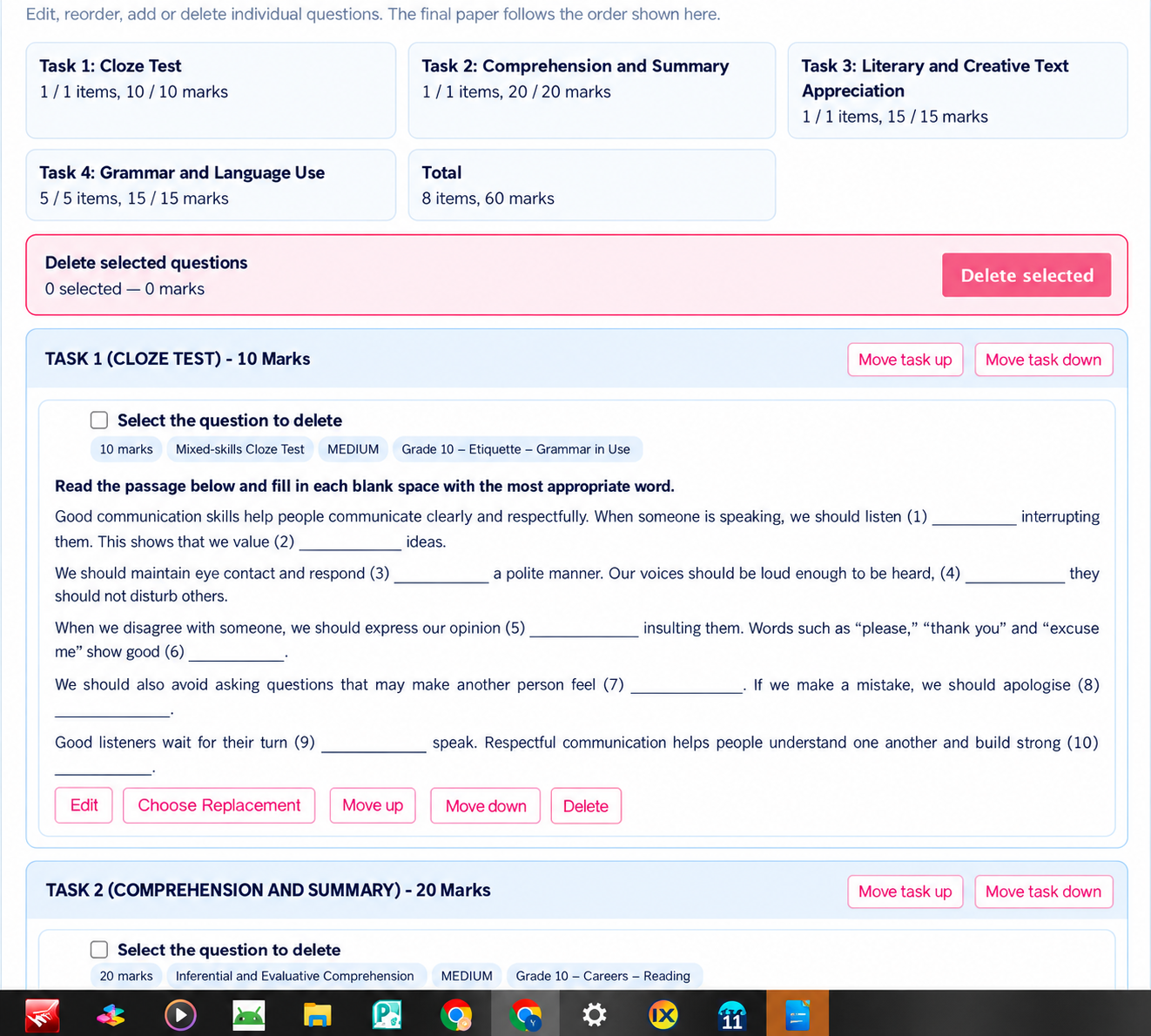1151x1036 pixels.
Task: Click the "Mixed-skills Cloze Test" tag
Action: (240, 449)
